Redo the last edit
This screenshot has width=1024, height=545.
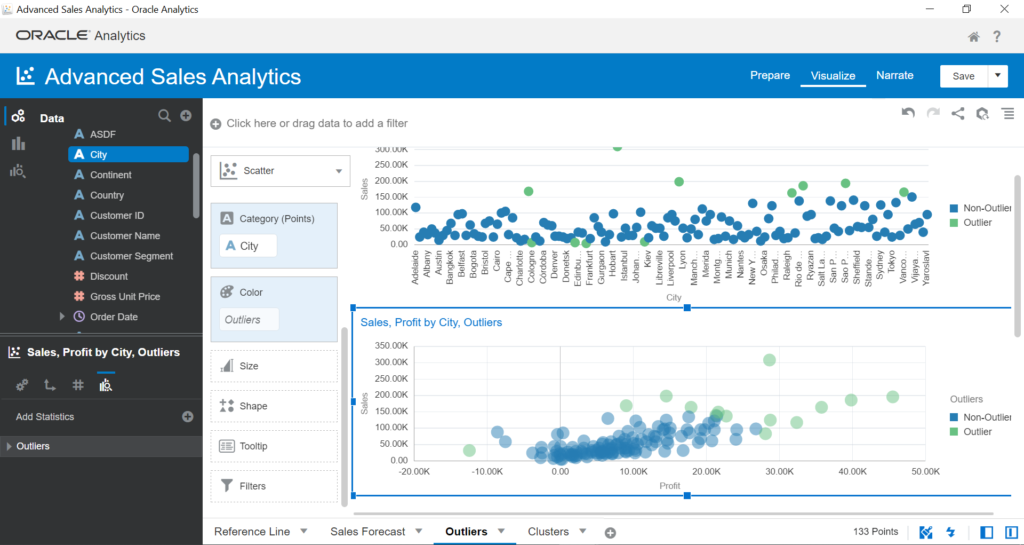[x=933, y=113]
